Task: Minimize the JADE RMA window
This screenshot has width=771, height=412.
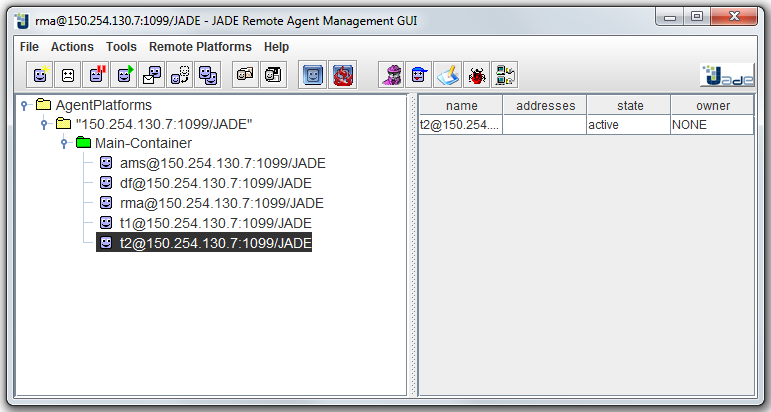Action: pos(670,17)
